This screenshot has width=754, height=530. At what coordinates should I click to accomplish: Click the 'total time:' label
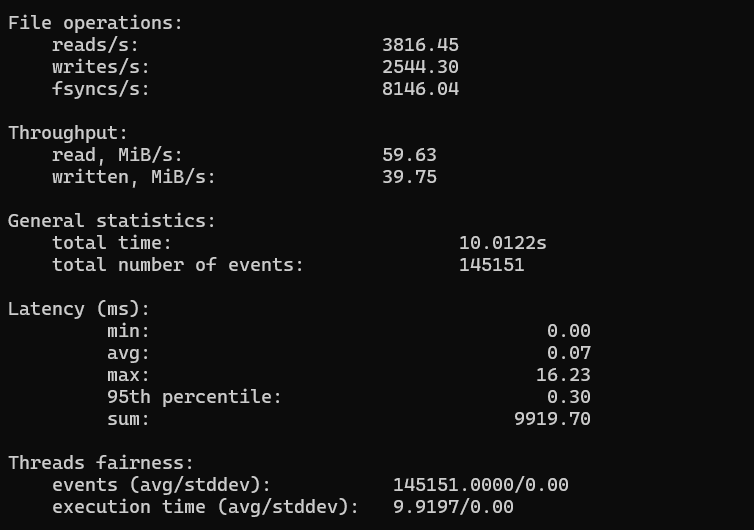[x=112, y=243]
